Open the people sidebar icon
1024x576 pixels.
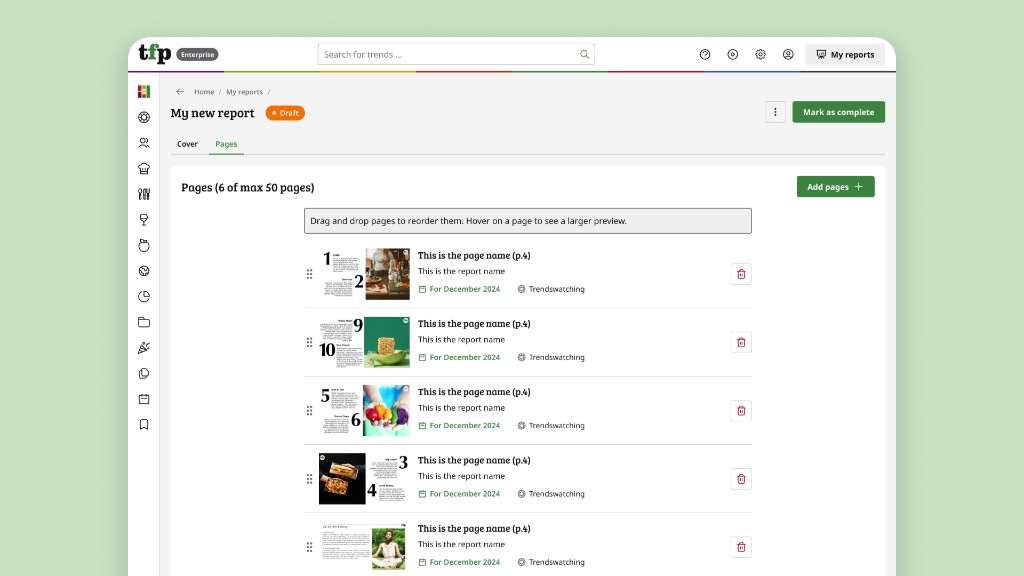click(144, 142)
